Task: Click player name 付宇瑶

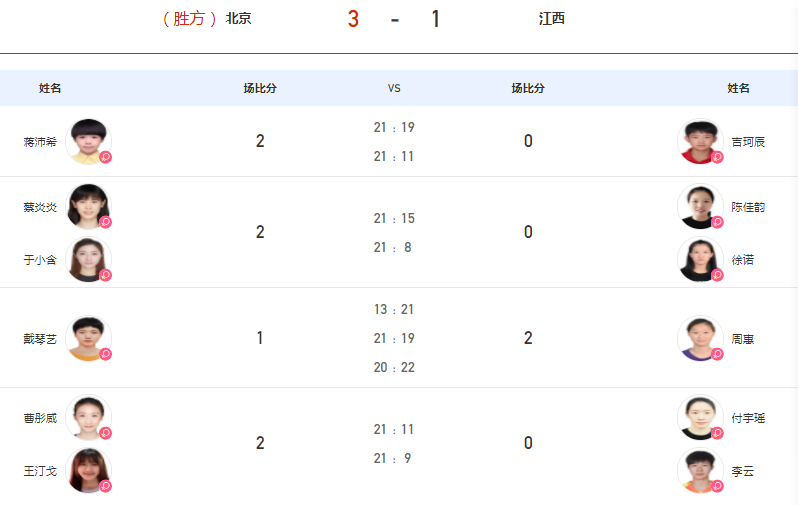Action: [x=748, y=418]
